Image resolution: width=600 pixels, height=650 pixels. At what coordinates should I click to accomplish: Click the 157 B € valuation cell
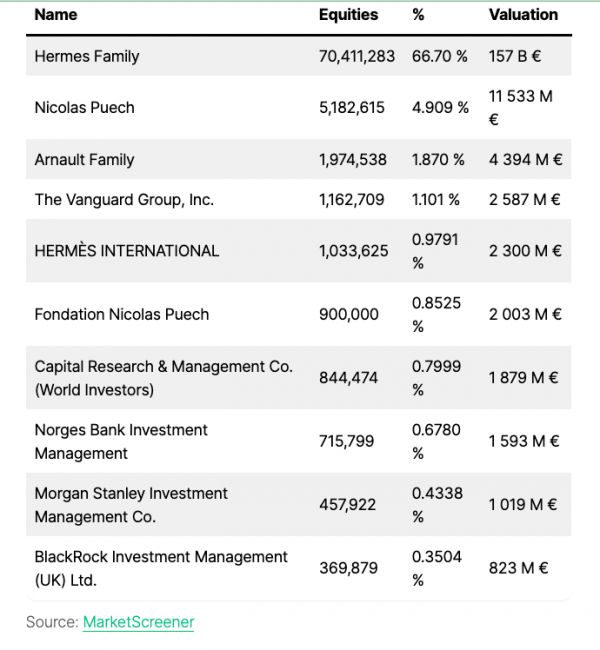(515, 57)
